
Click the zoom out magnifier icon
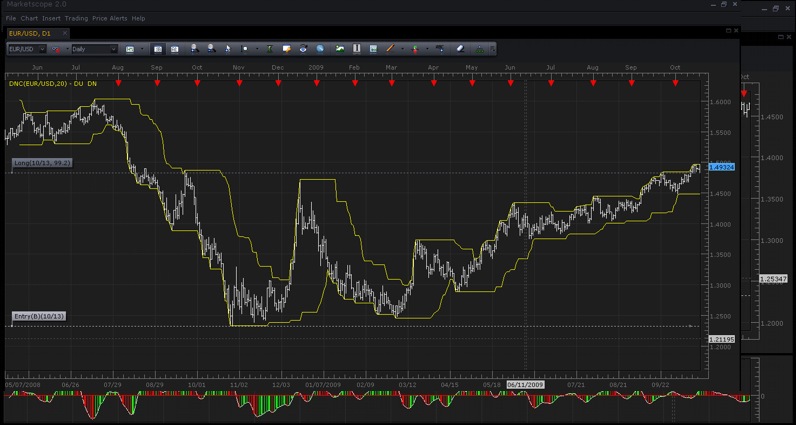(x=211, y=49)
